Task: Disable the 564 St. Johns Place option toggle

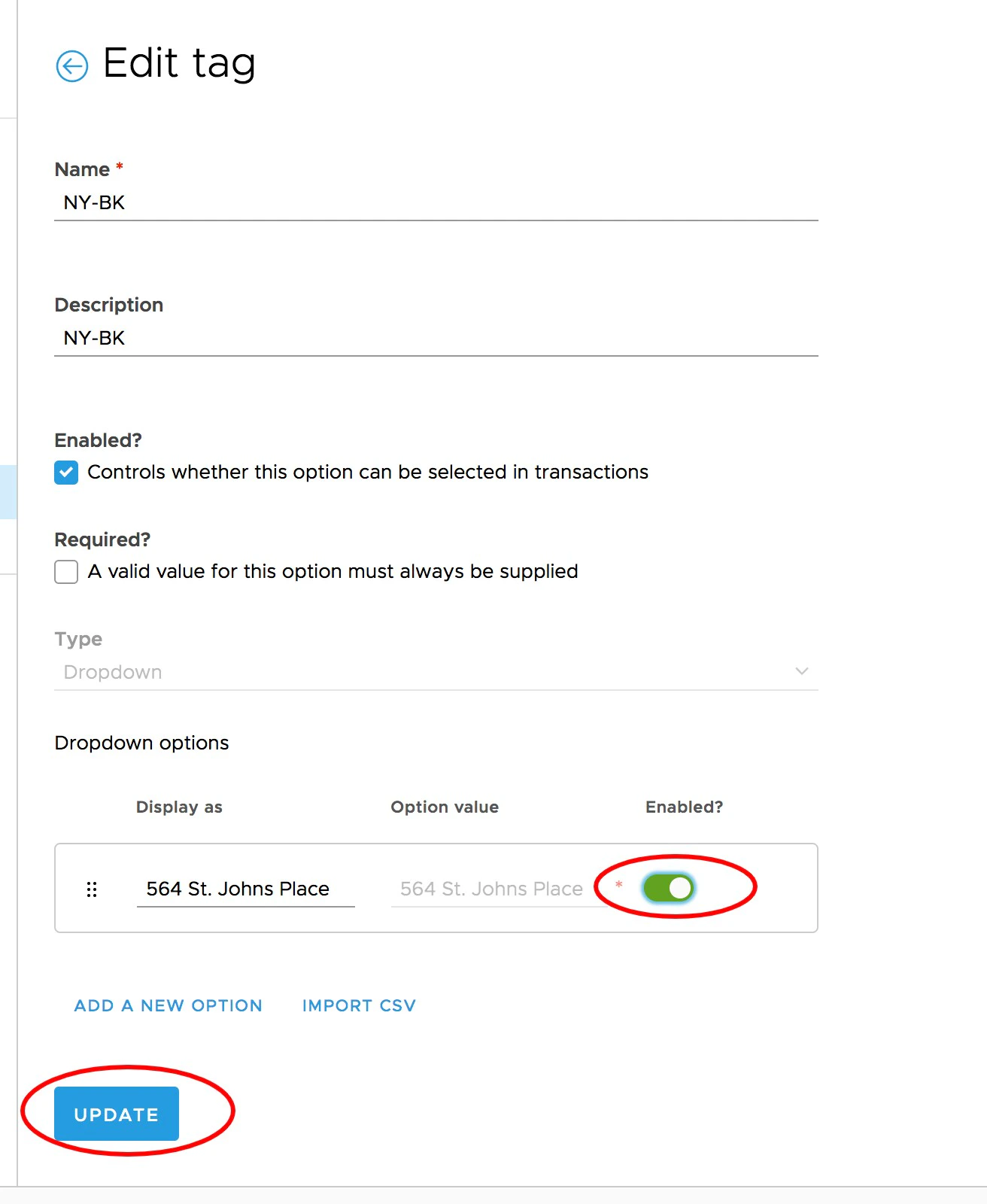Action: [x=668, y=888]
